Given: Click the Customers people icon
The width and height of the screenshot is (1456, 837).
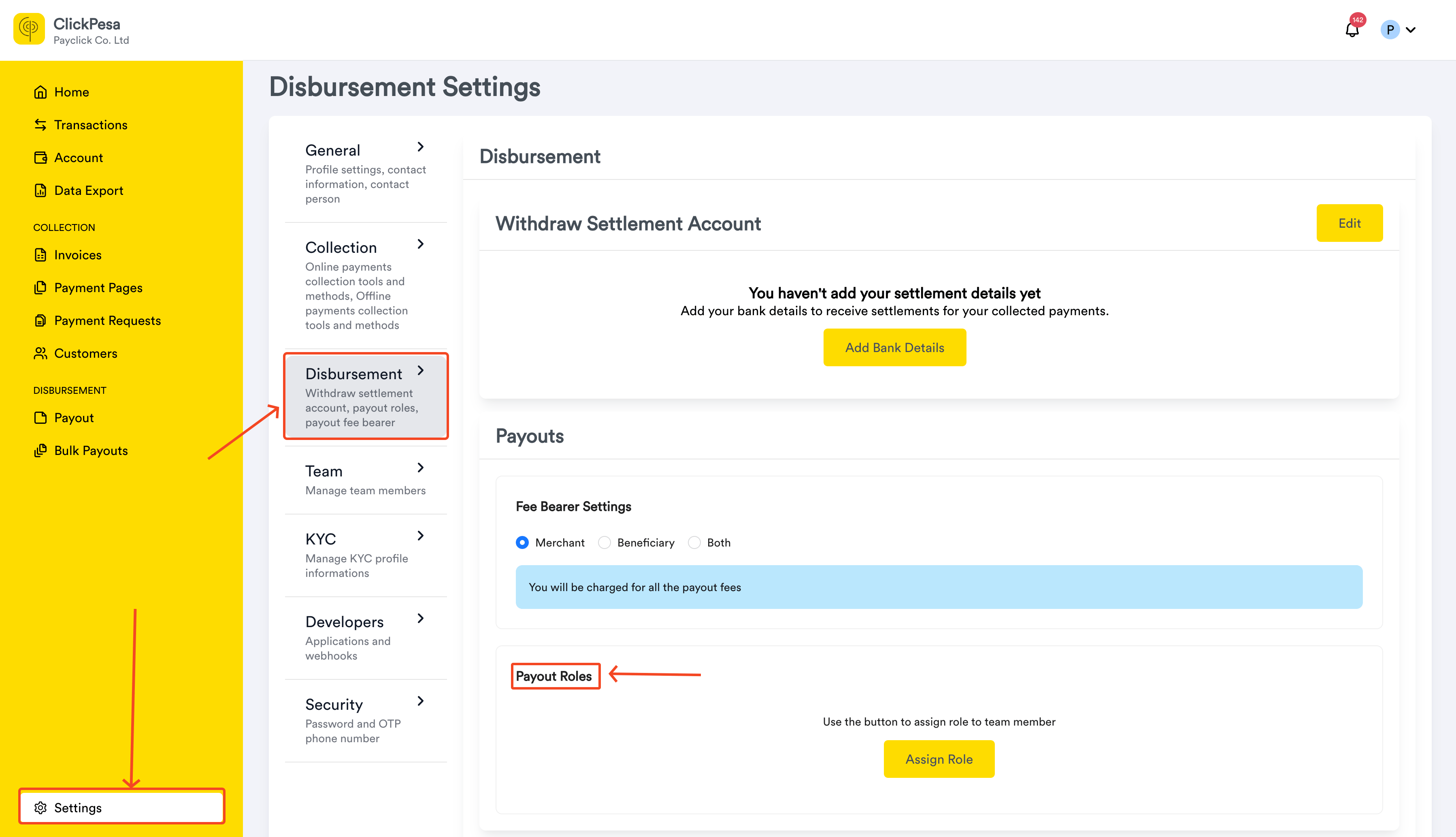Looking at the screenshot, I should coord(40,353).
